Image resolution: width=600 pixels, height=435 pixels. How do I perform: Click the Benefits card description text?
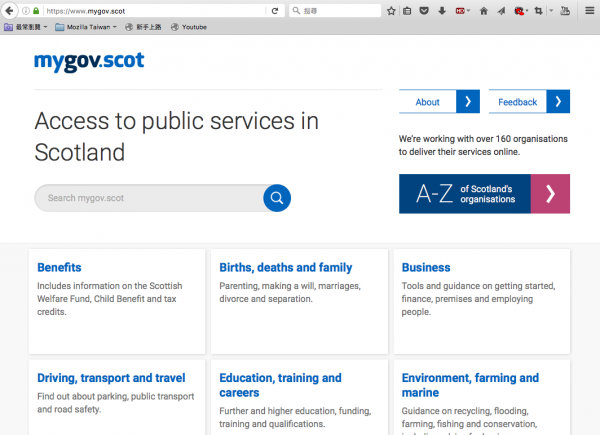(109, 299)
